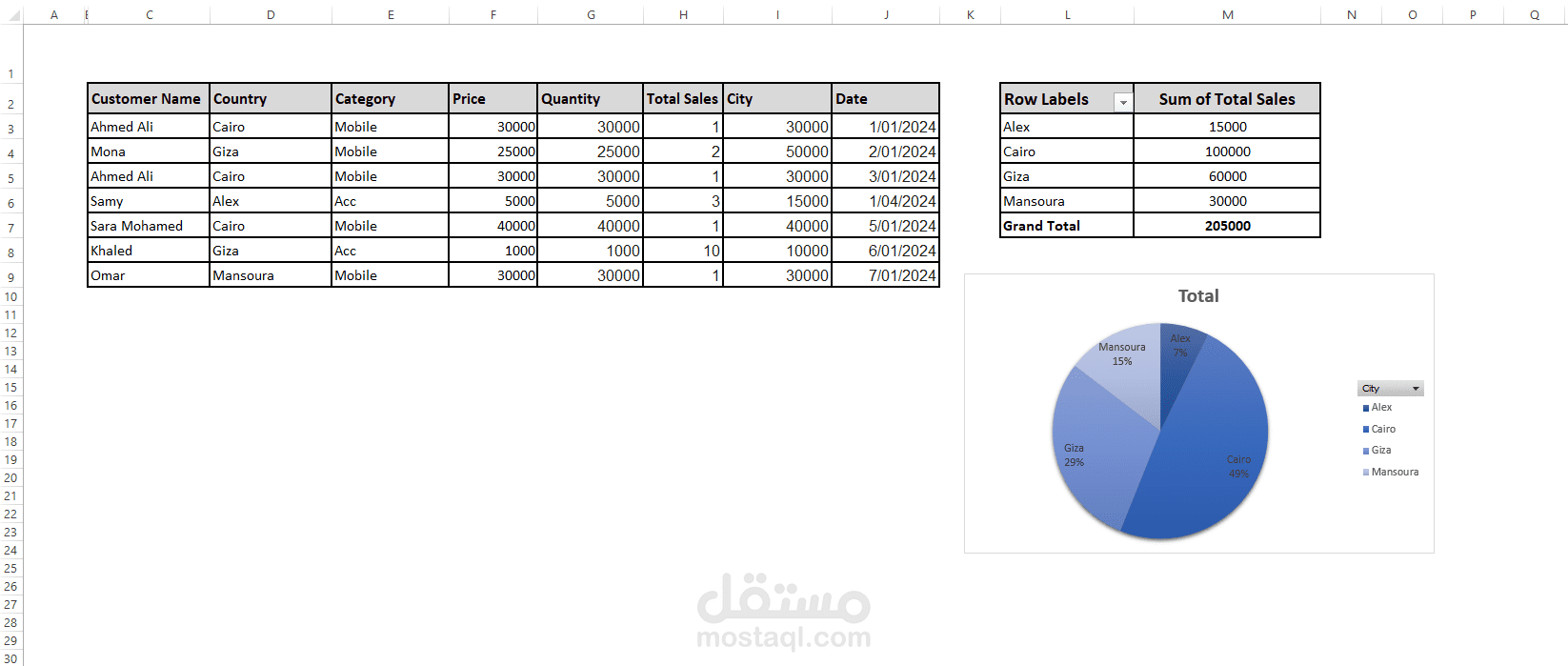
Task: Select row 15 header
Action: tap(10, 388)
